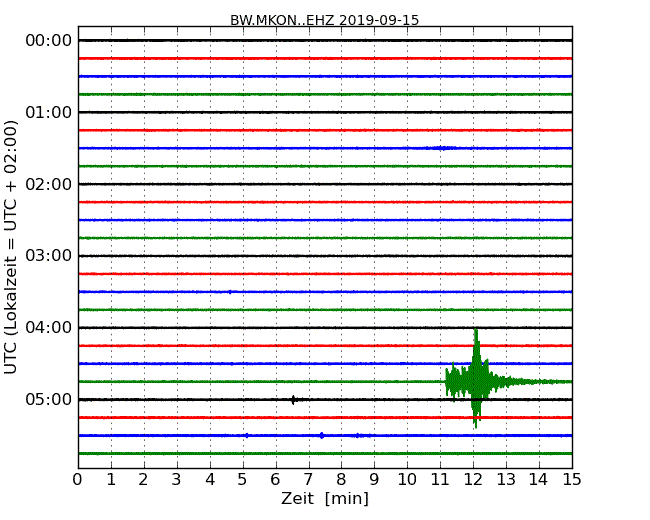Viewport: 650px width, 520px height.
Task: Click the Zeit [min] axis label
Action: (325, 498)
